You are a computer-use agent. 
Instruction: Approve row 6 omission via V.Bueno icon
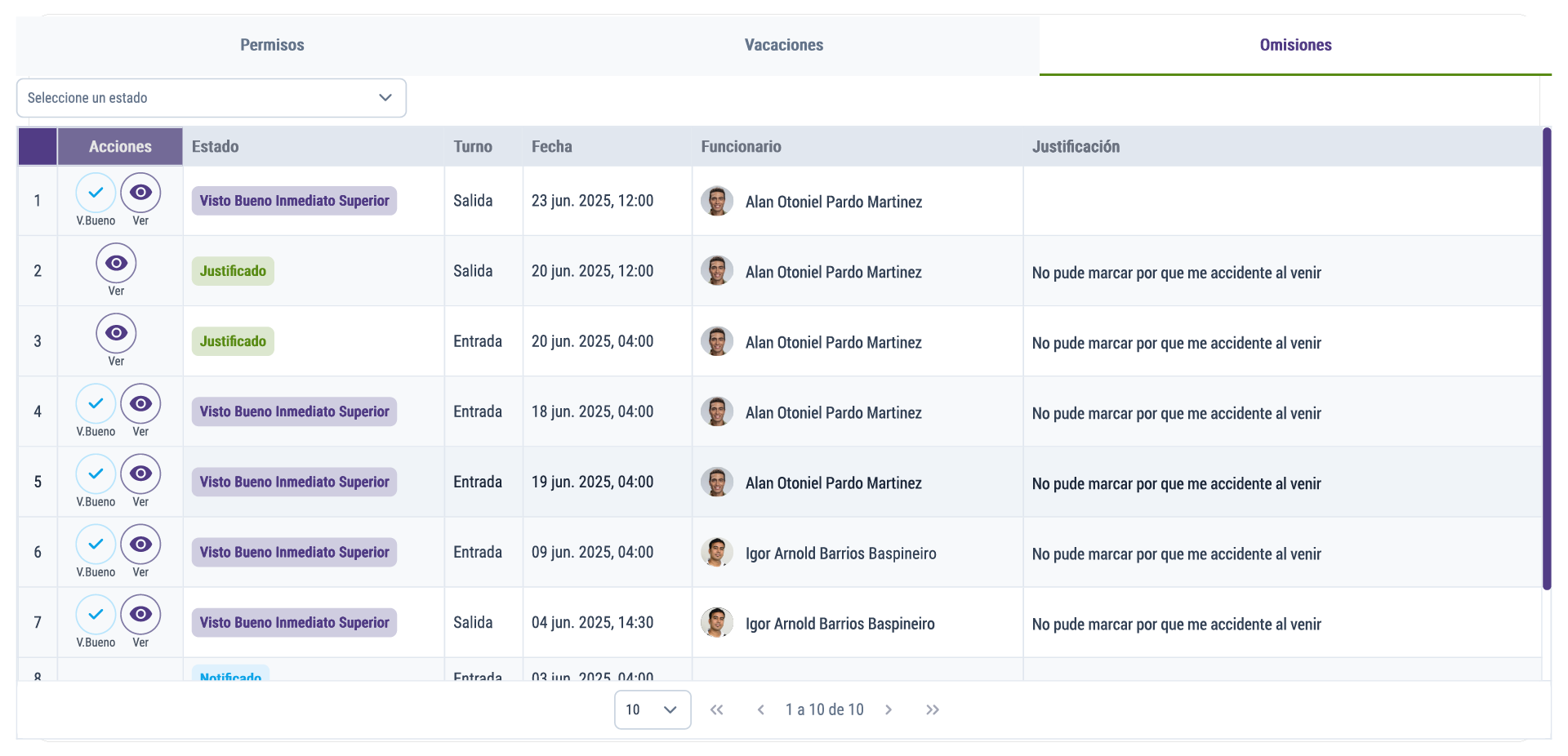pos(96,544)
